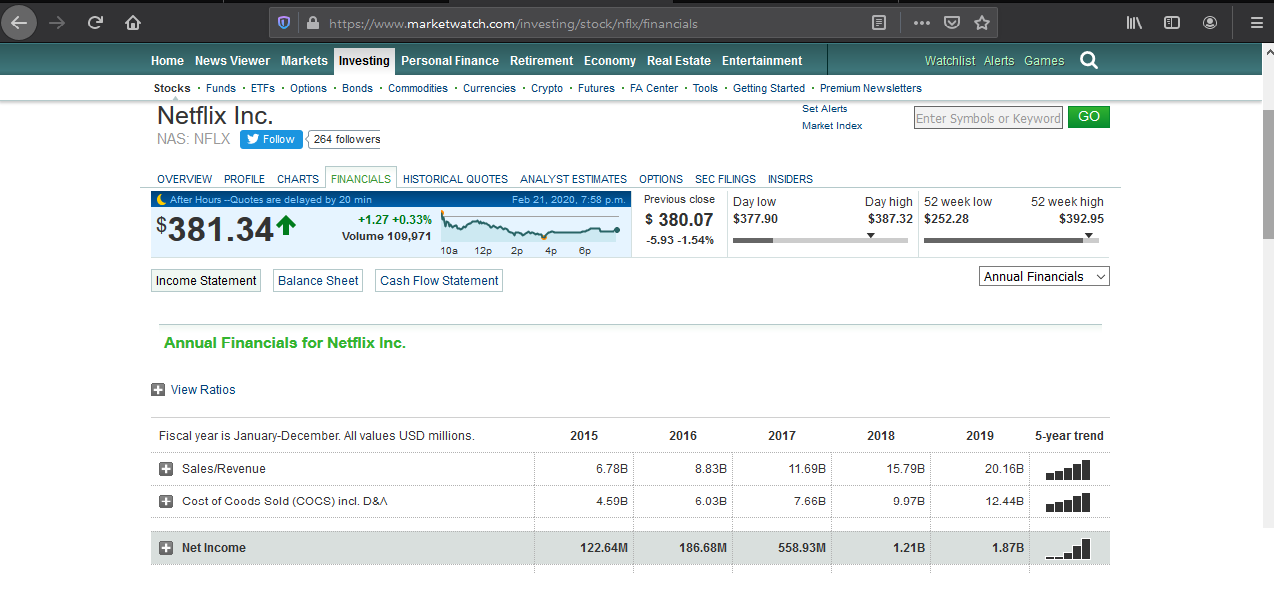Click Set Alerts link
Image resolution: width=1274 pixels, height=604 pixels.
[x=825, y=109]
